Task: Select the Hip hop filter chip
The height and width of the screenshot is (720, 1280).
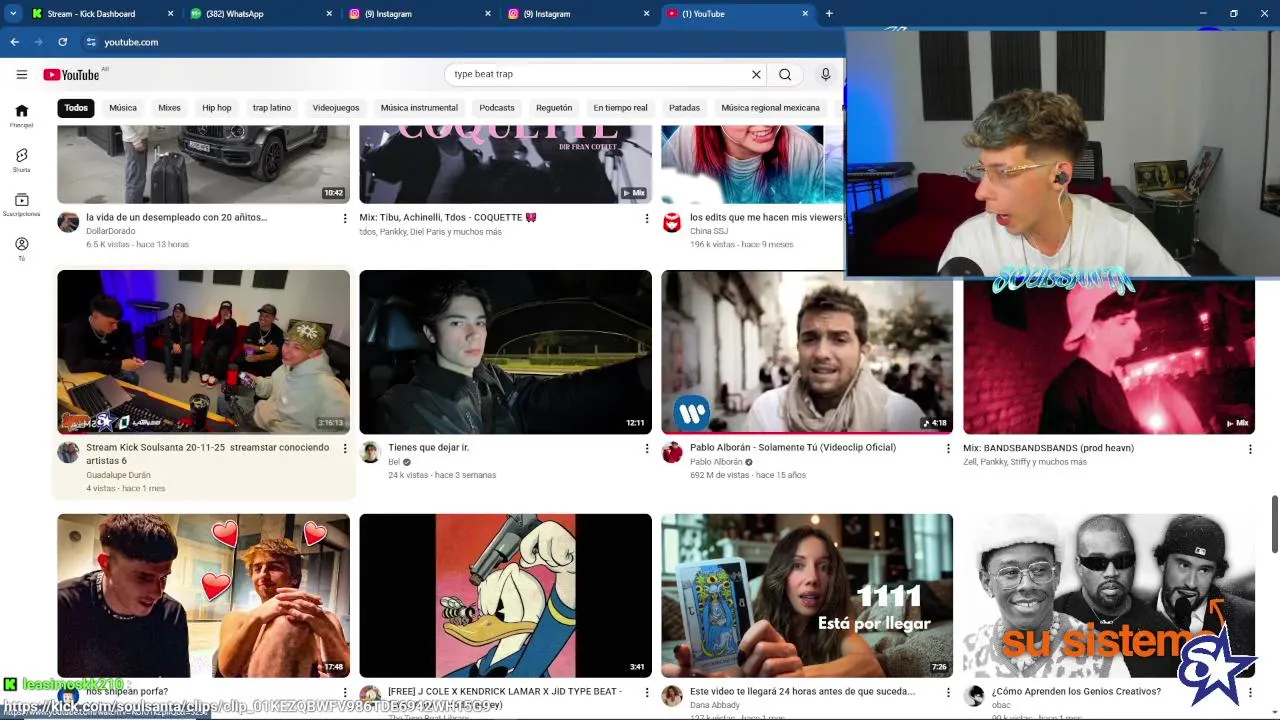Action: coord(217,108)
